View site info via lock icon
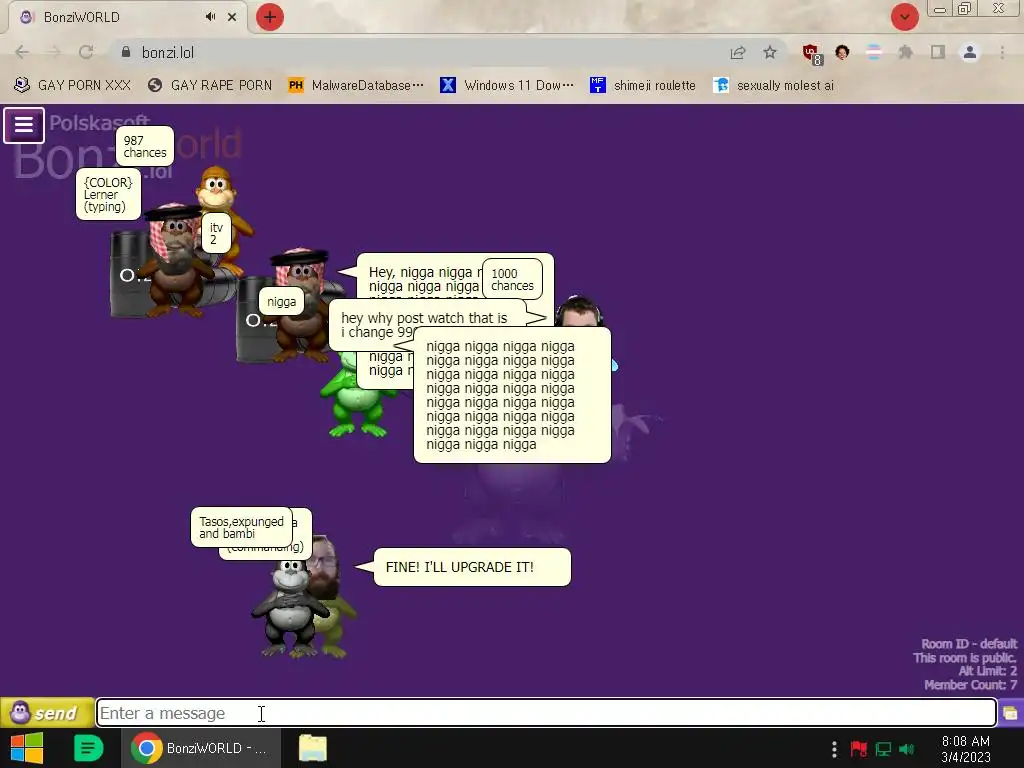 (126, 52)
